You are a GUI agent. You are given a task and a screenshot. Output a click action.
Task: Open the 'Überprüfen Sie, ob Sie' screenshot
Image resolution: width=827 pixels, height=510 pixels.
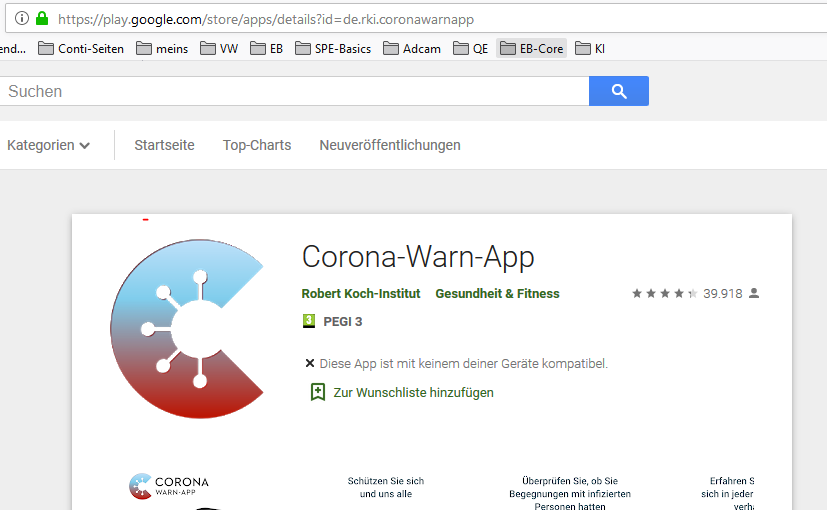(x=570, y=493)
